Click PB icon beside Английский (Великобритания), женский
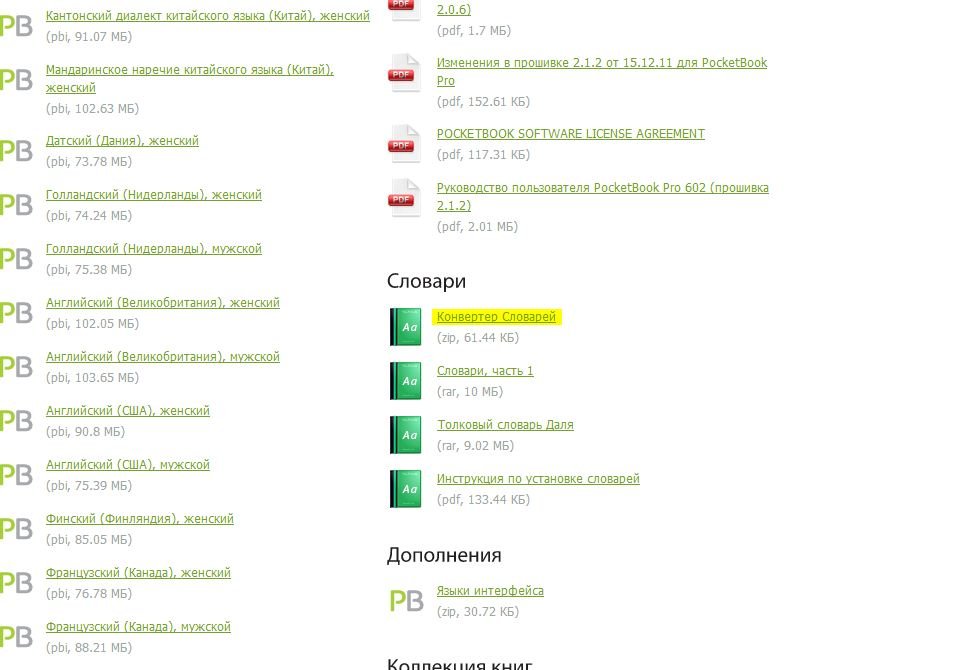This screenshot has width=961, height=670. [x=16, y=313]
